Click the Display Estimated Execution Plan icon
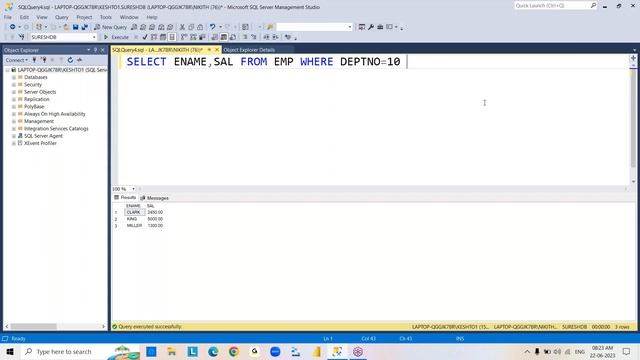 154,37
